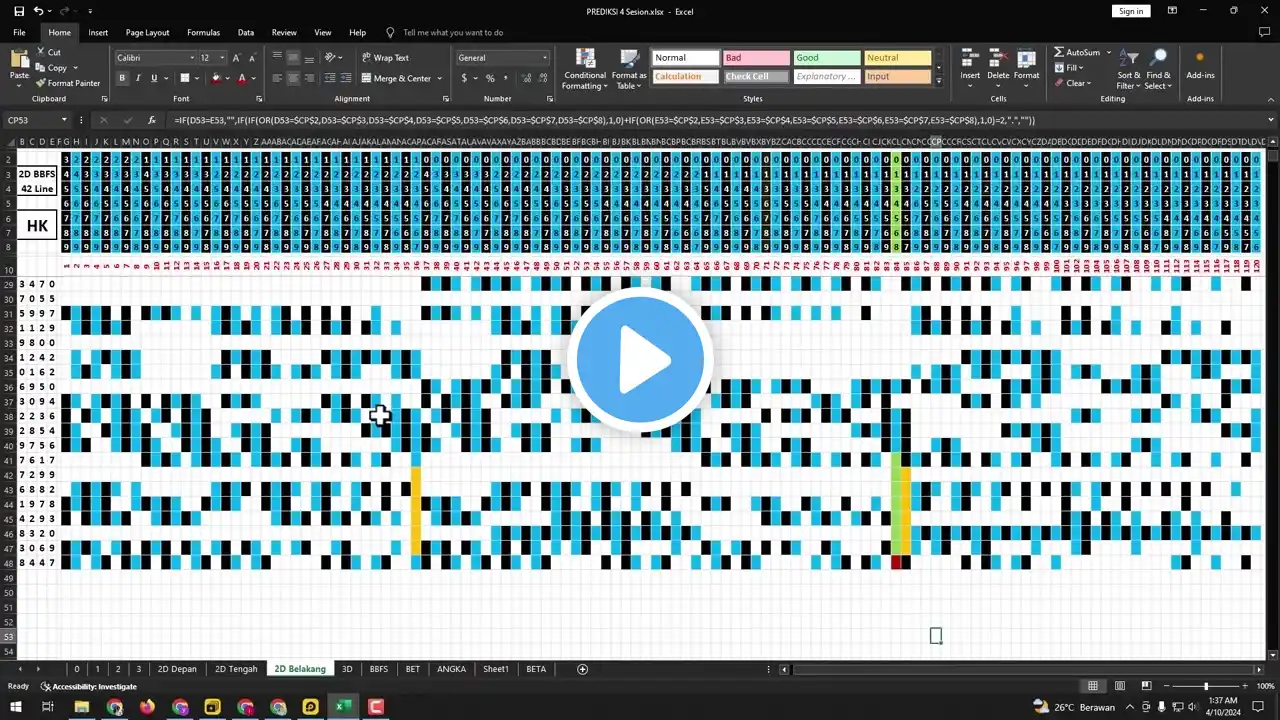Open the Find & Select menu

1158,69
